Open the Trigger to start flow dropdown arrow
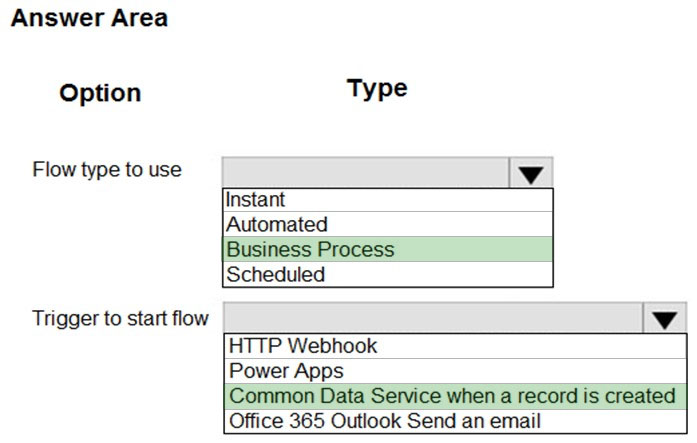This screenshot has height=443, width=697. pos(665,318)
